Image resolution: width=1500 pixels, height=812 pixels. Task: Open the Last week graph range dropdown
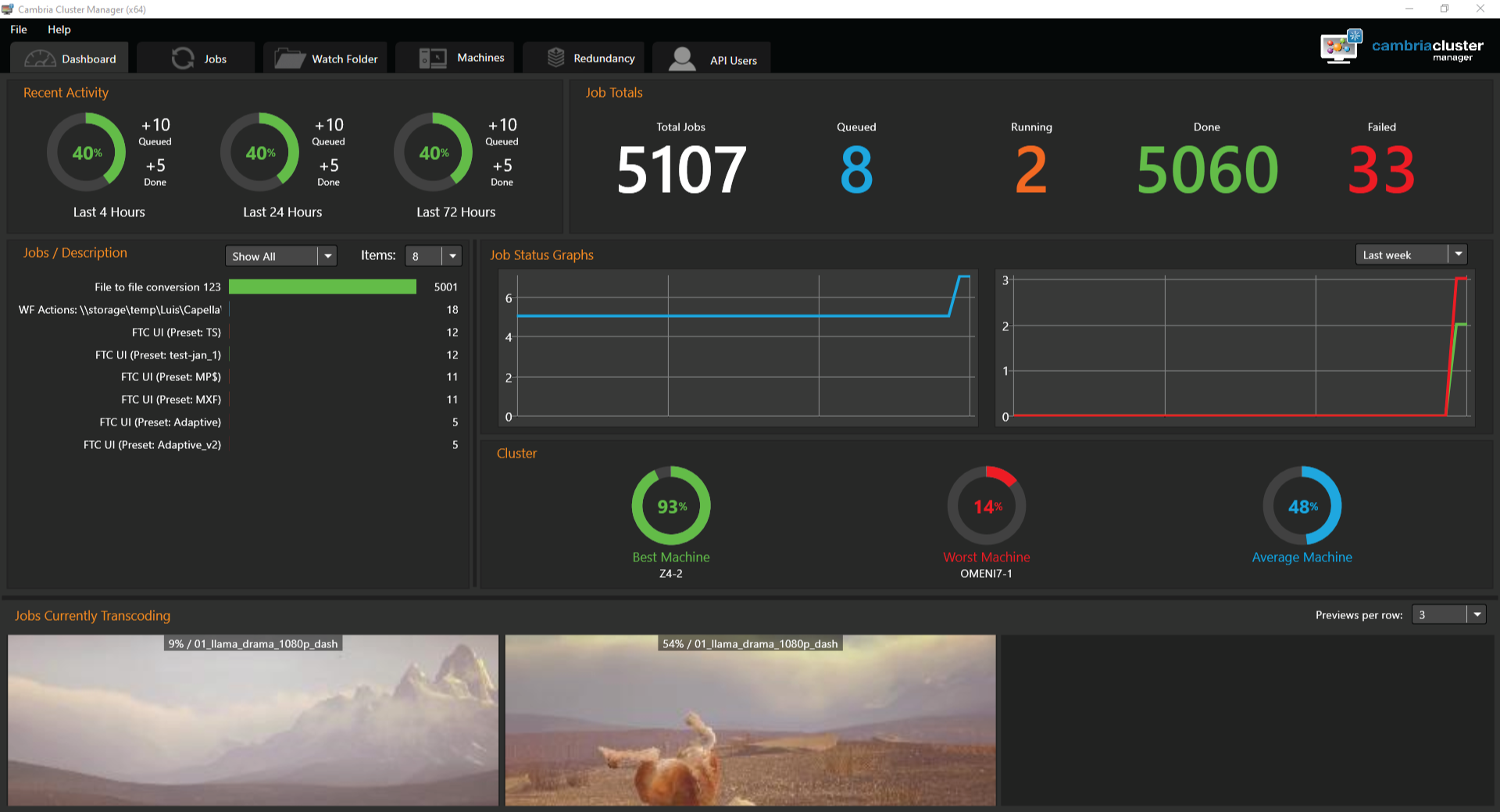(1411, 255)
